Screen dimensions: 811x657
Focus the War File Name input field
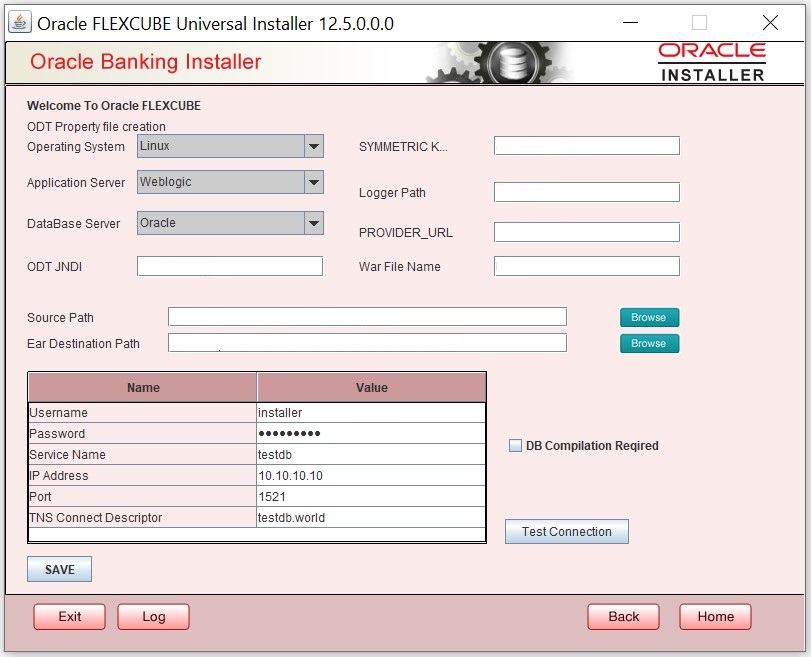(587, 266)
